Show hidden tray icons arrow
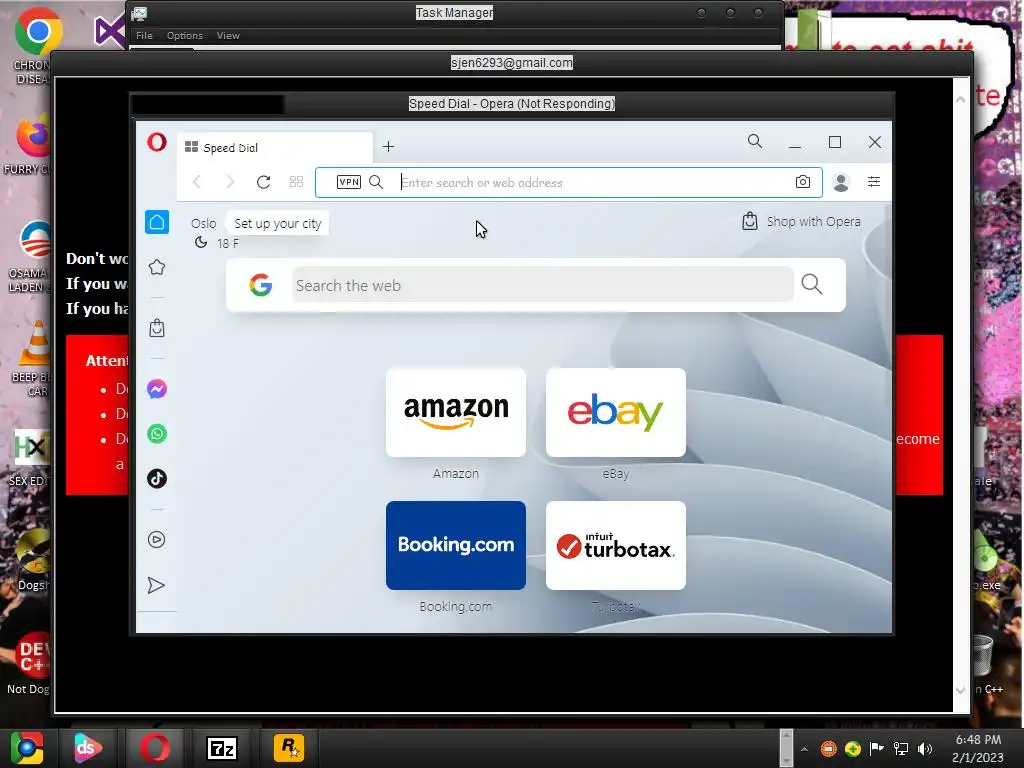1024x768 pixels. [805, 749]
